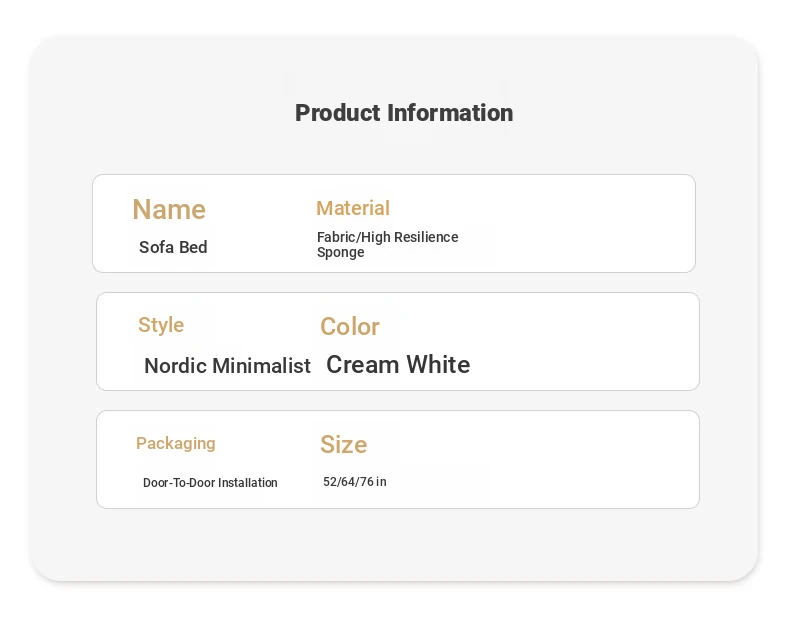Click the word White in the color value

[x=438, y=364]
